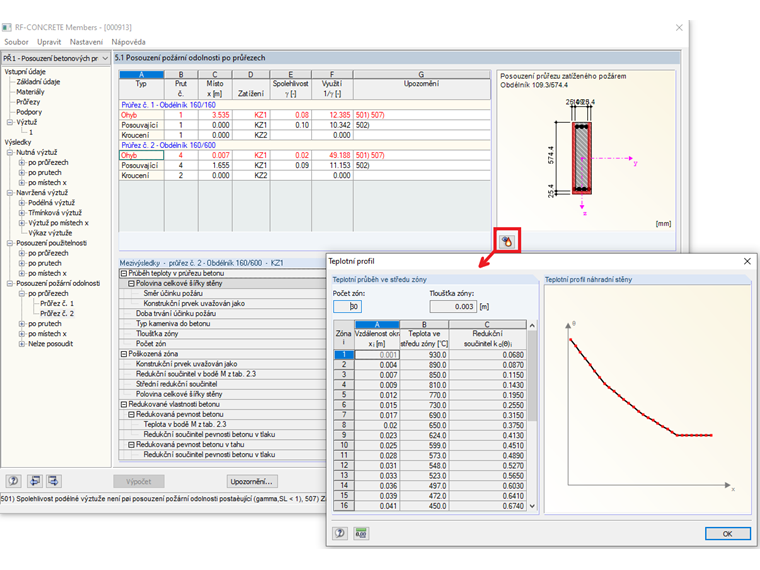Screen dimensions: 760x570
Task: Click temperature cell 930.0
Action: (x=424, y=355)
